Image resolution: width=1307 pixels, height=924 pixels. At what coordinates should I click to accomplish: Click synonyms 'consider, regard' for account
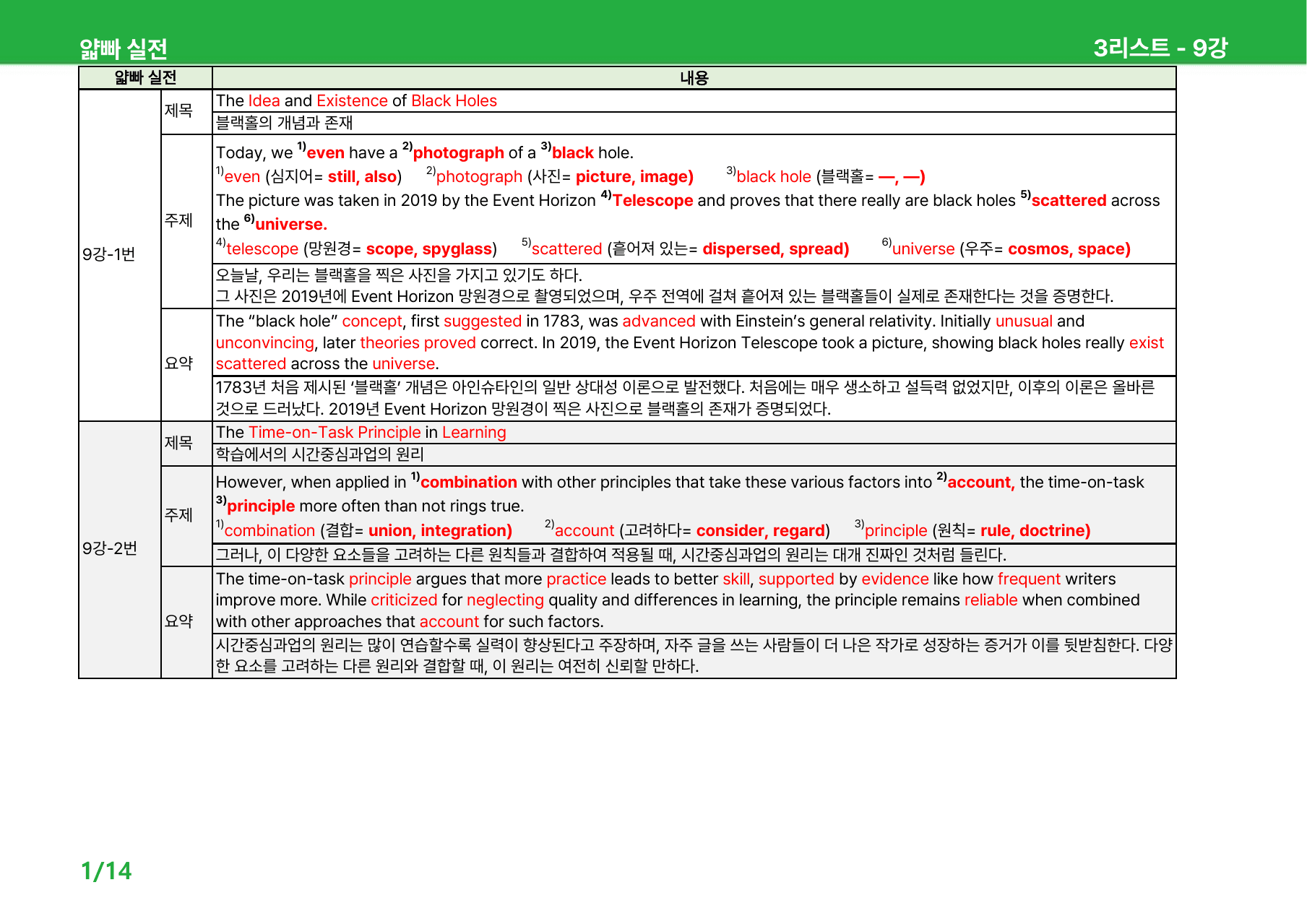pyautogui.click(x=760, y=531)
